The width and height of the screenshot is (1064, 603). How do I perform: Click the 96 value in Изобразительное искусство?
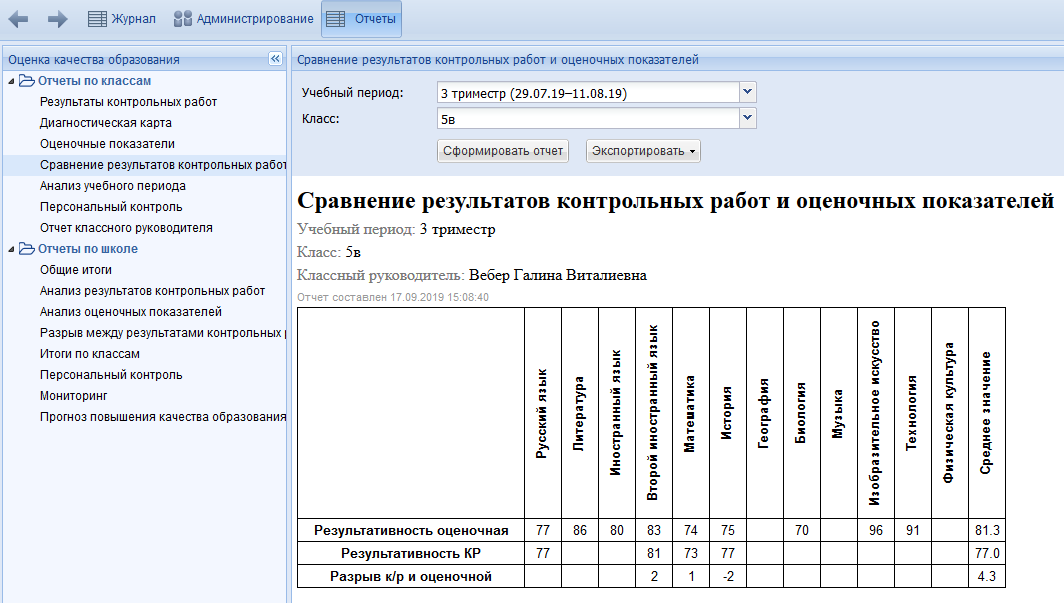(x=876, y=530)
